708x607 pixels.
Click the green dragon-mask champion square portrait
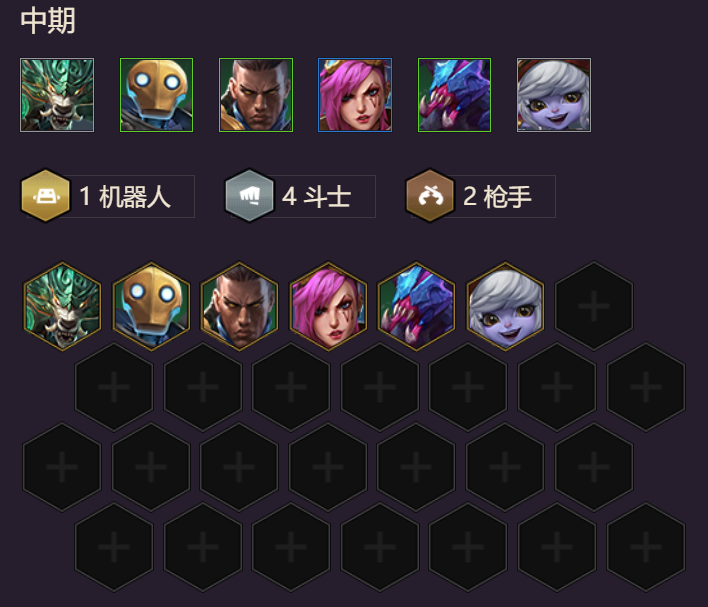pyautogui.click(x=57, y=95)
